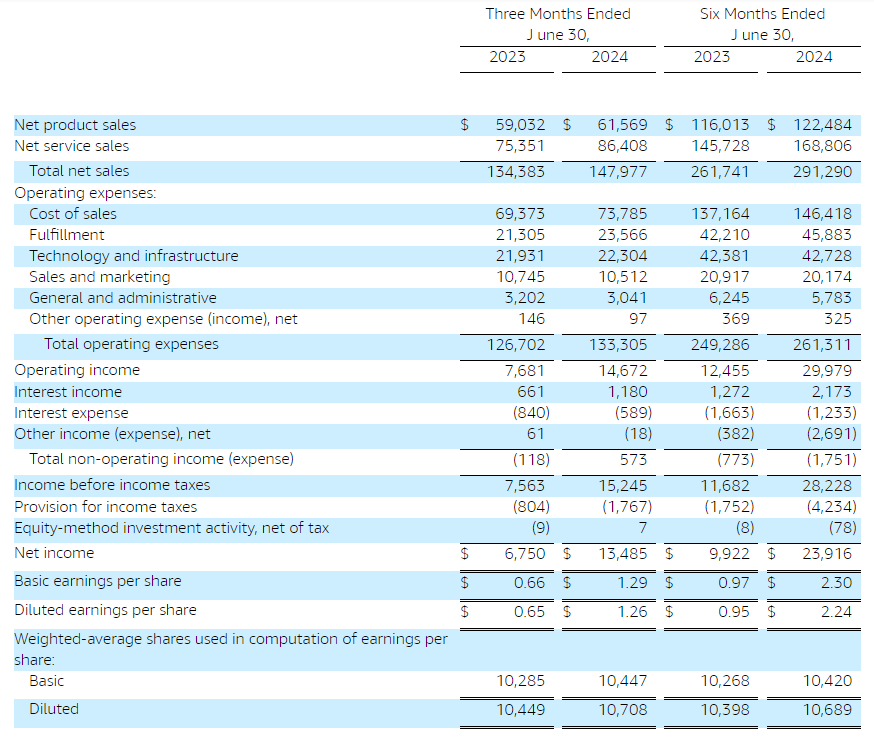This screenshot has height=739, width=874.
Task: Click the Six Months Ended column header
Action: (x=762, y=14)
